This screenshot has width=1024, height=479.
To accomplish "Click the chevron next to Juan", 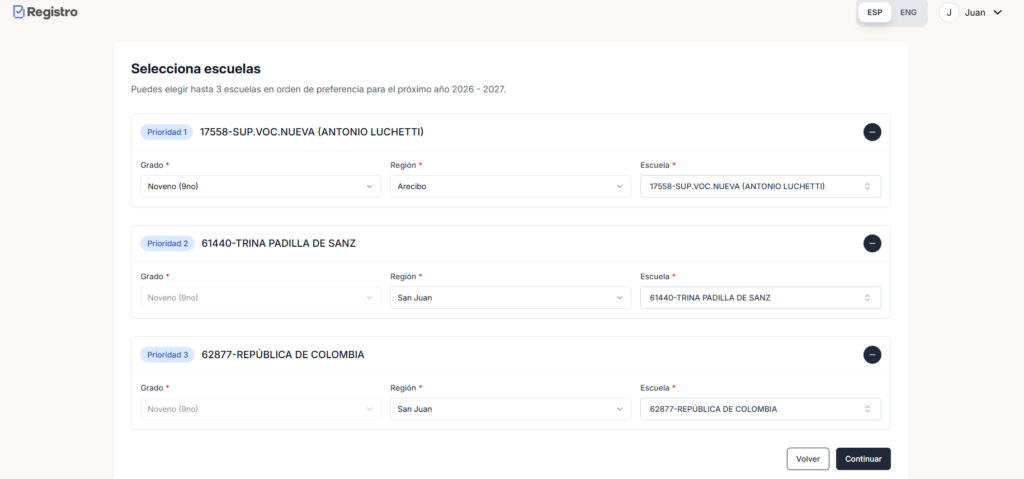I will [x=997, y=12].
